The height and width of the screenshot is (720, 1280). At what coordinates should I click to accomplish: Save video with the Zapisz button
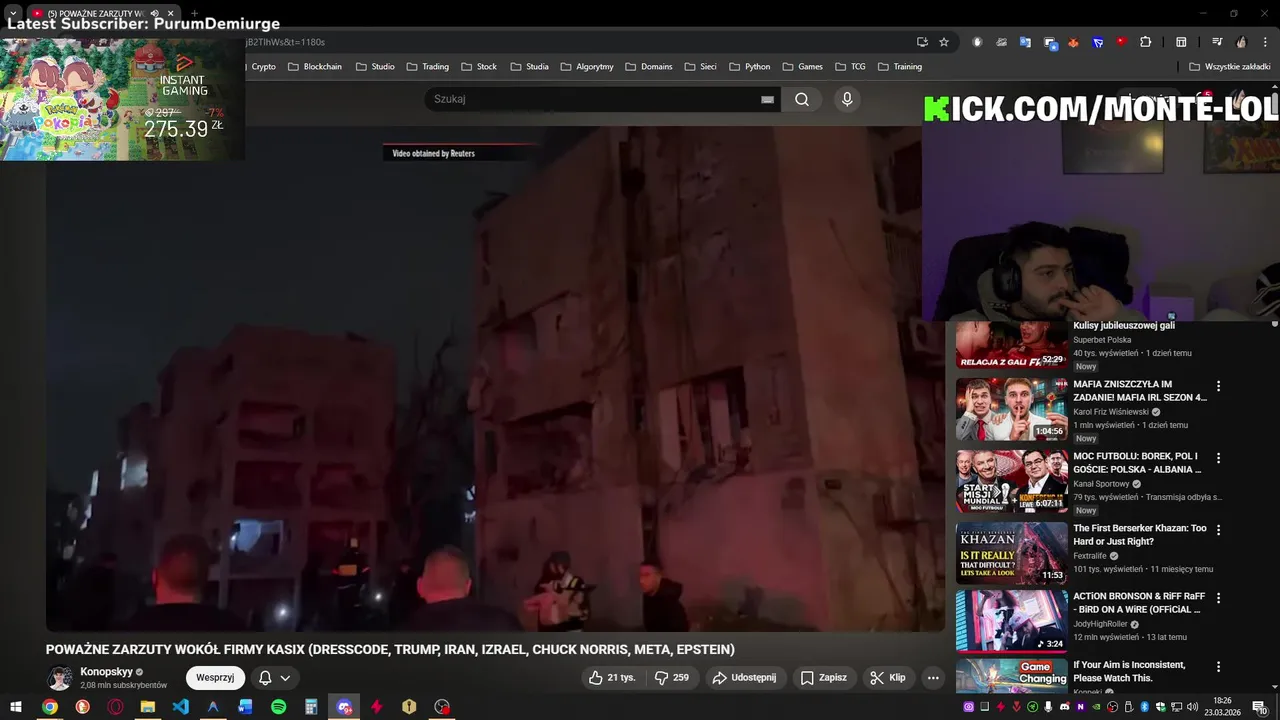pyautogui.click(x=824, y=677)
